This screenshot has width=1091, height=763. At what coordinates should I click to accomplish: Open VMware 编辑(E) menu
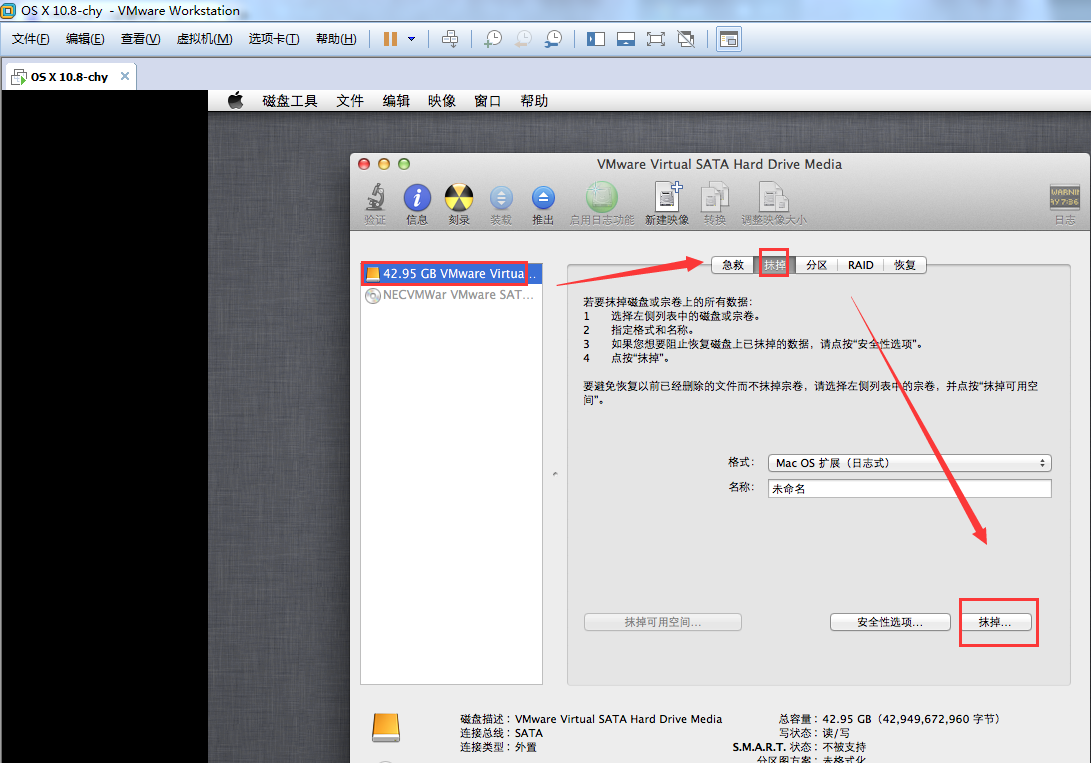85,39
